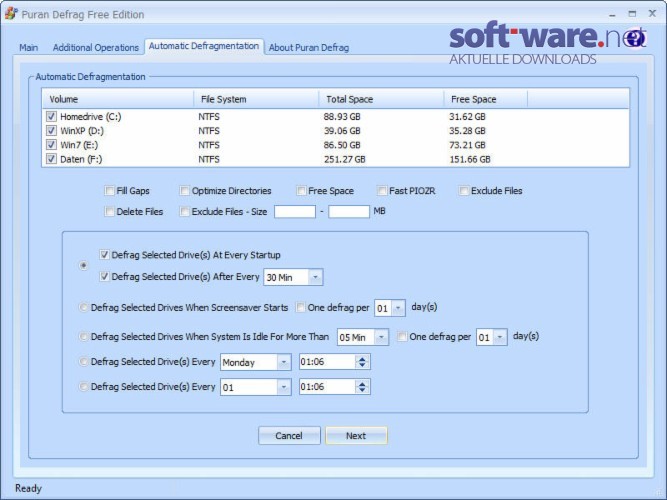Screen dimensions: 667x500
Task: Open the 05 Min idle time dropdown
Action: point(381,337)
